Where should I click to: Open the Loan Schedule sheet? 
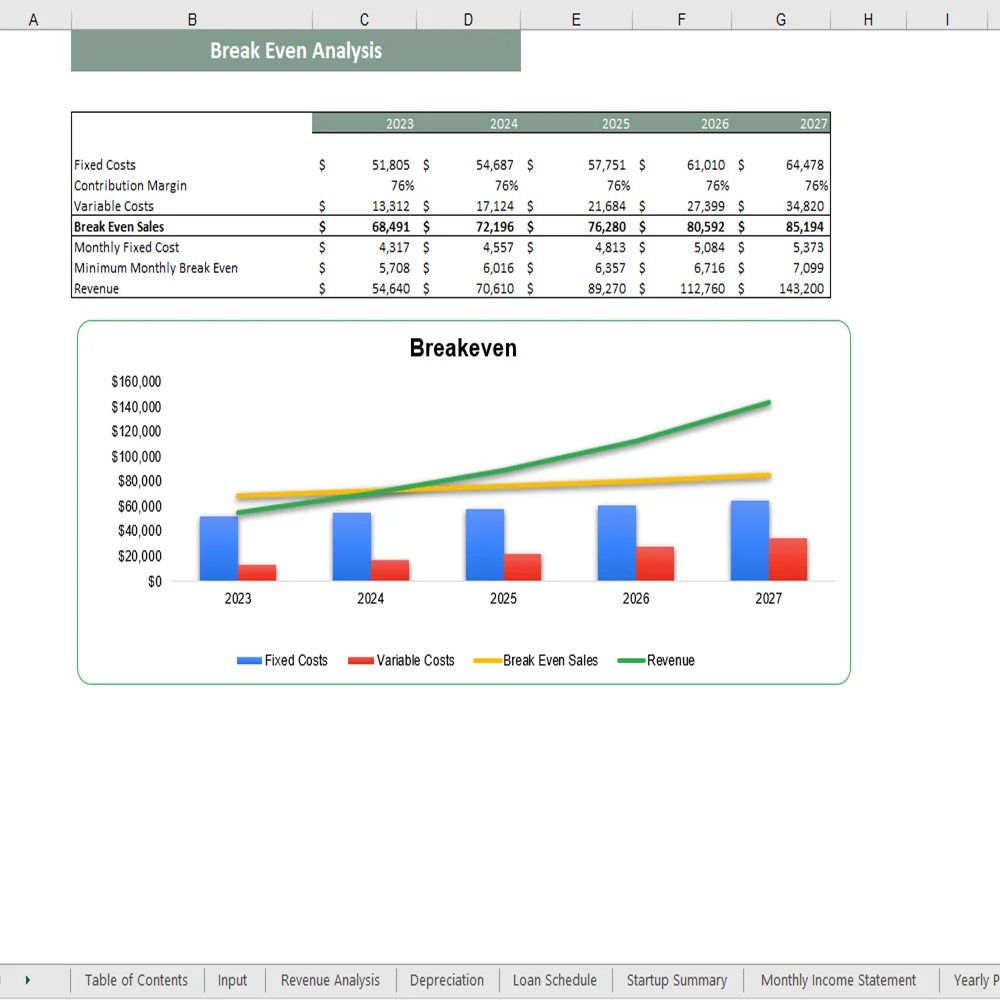coord(555,980)
